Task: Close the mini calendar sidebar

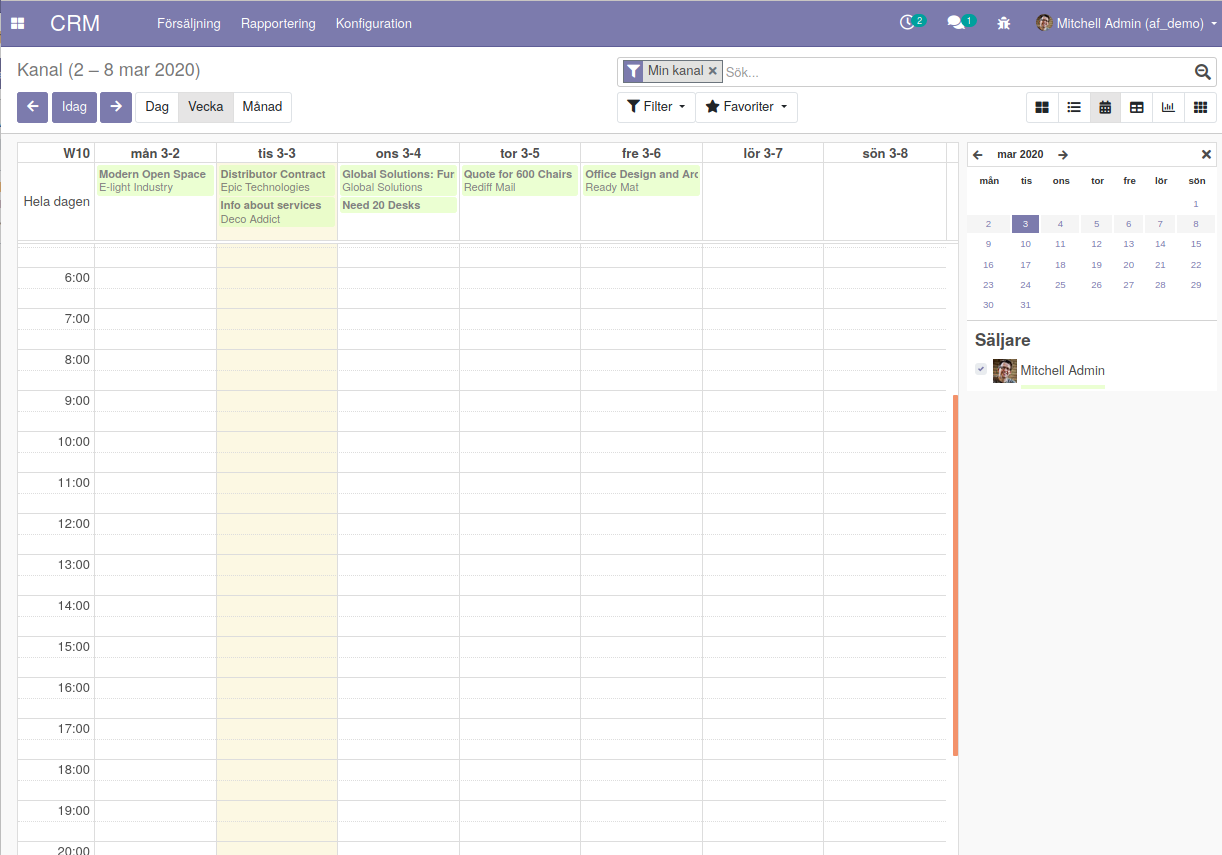Action: pyautogui.click(x=1206, y=155)
